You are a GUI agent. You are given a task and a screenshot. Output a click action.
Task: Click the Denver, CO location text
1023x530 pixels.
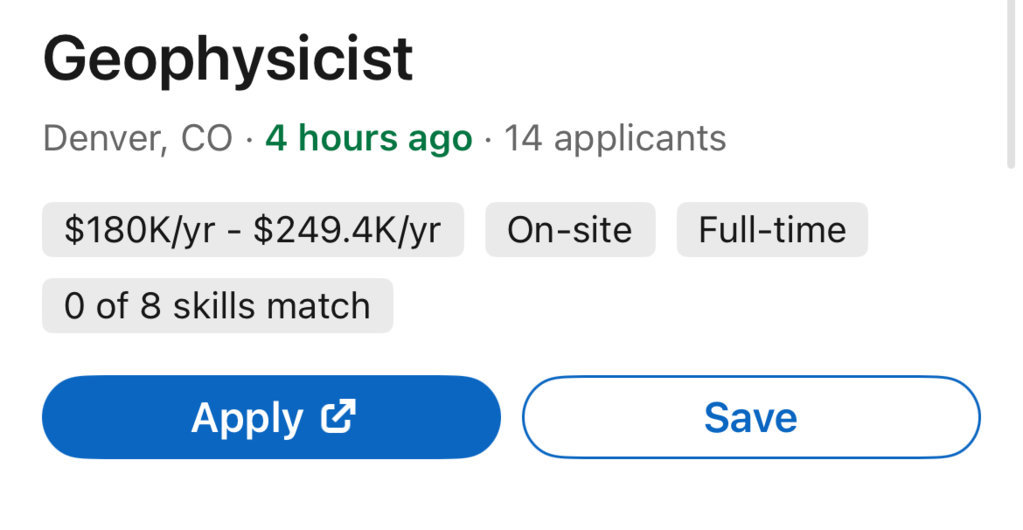click(138, 138)
